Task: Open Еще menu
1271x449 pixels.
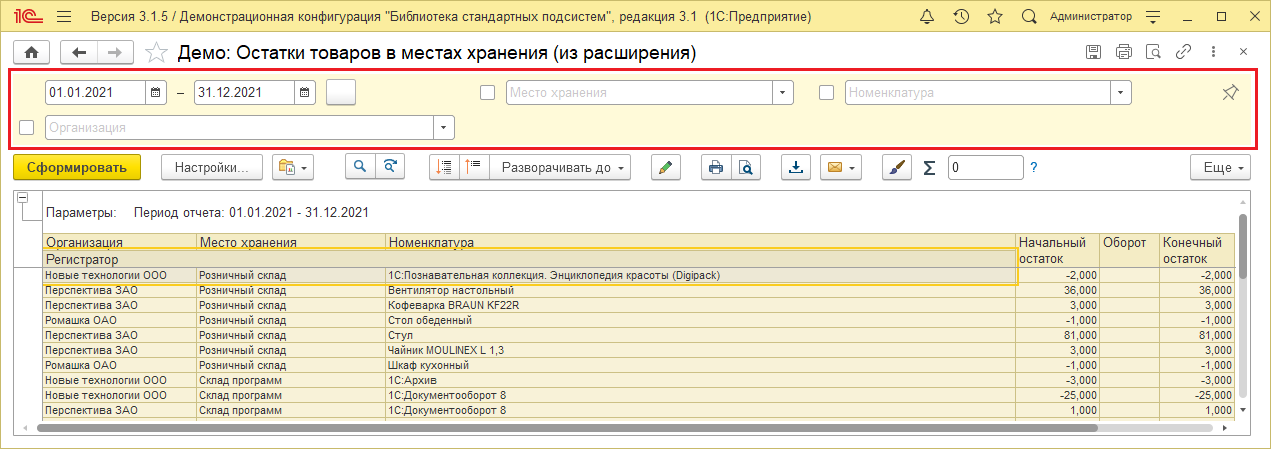Action: pos(1221,167)
